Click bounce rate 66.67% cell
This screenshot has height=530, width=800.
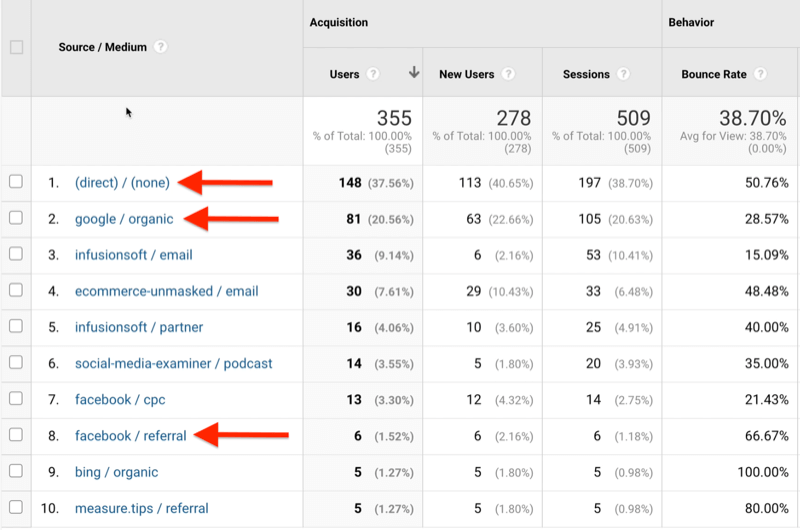767,436
